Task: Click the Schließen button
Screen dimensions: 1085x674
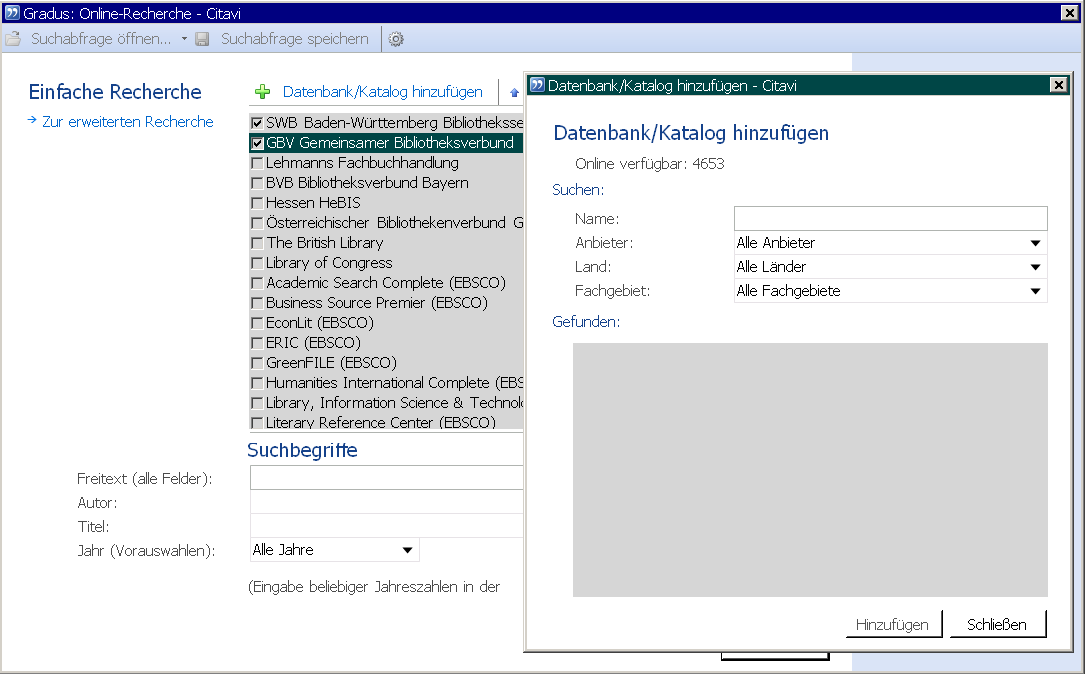Action: click(x=997, y=624)
